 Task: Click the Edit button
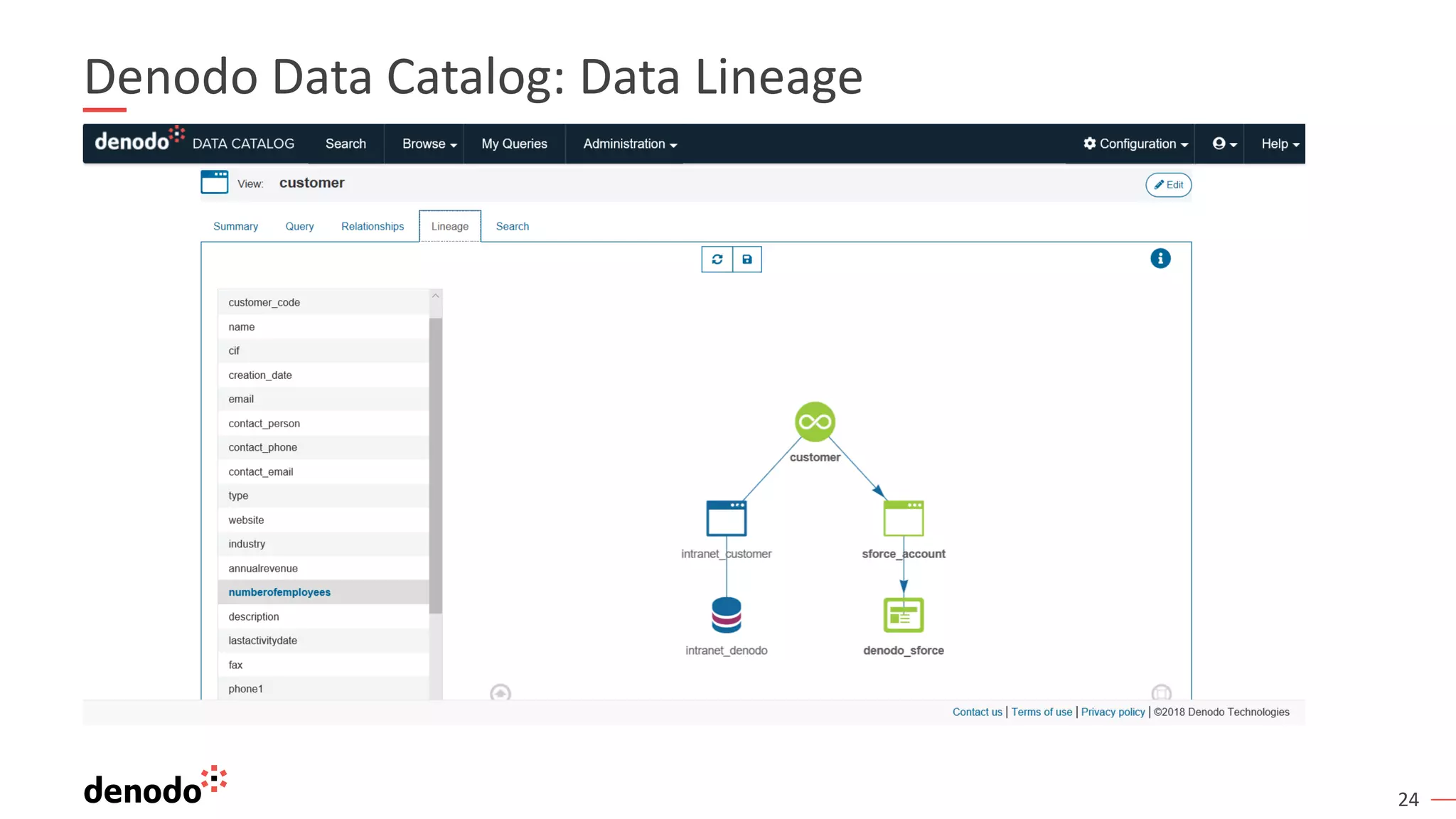click(1168, 185)
